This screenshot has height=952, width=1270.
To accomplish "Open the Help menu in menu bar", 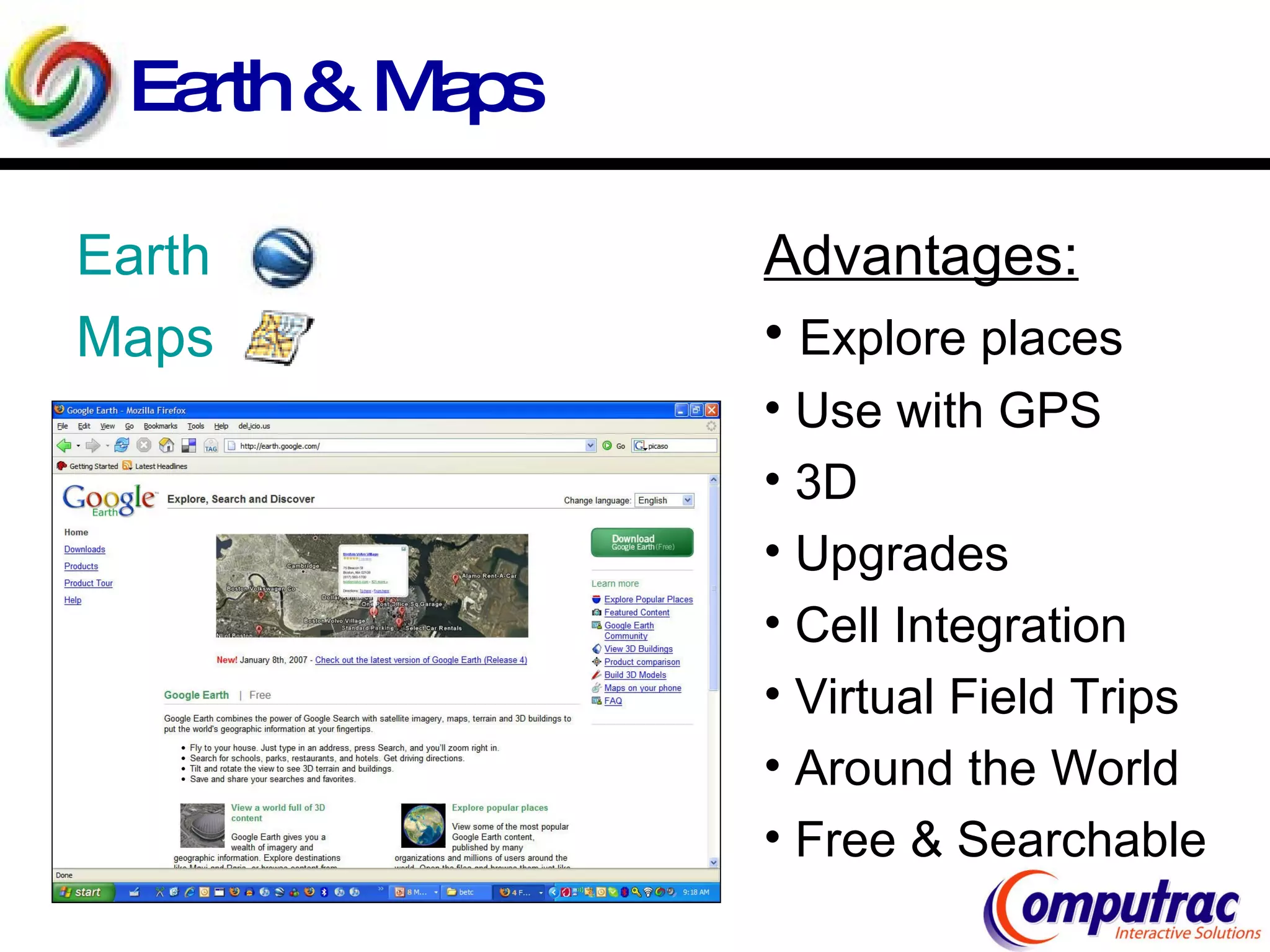I will [x=221, y=426].
